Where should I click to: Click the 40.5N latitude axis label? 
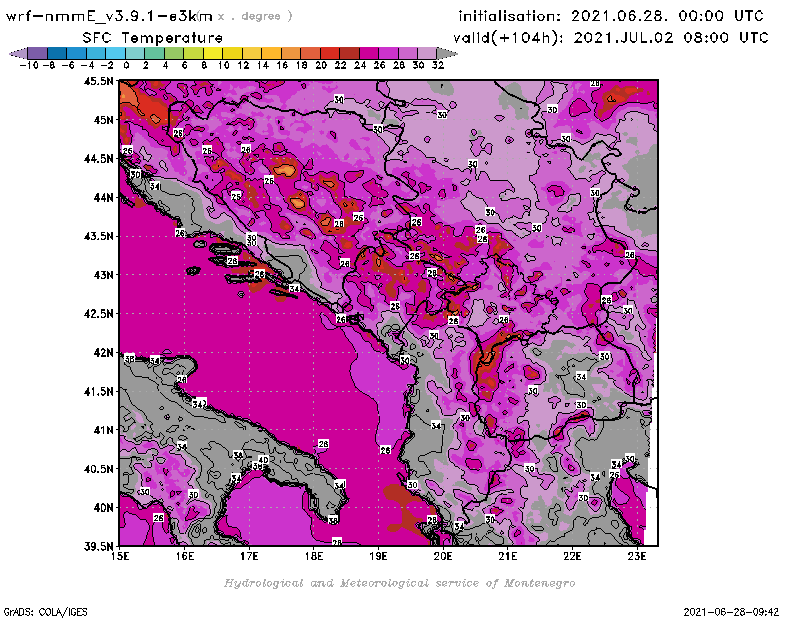pos(99,469)
